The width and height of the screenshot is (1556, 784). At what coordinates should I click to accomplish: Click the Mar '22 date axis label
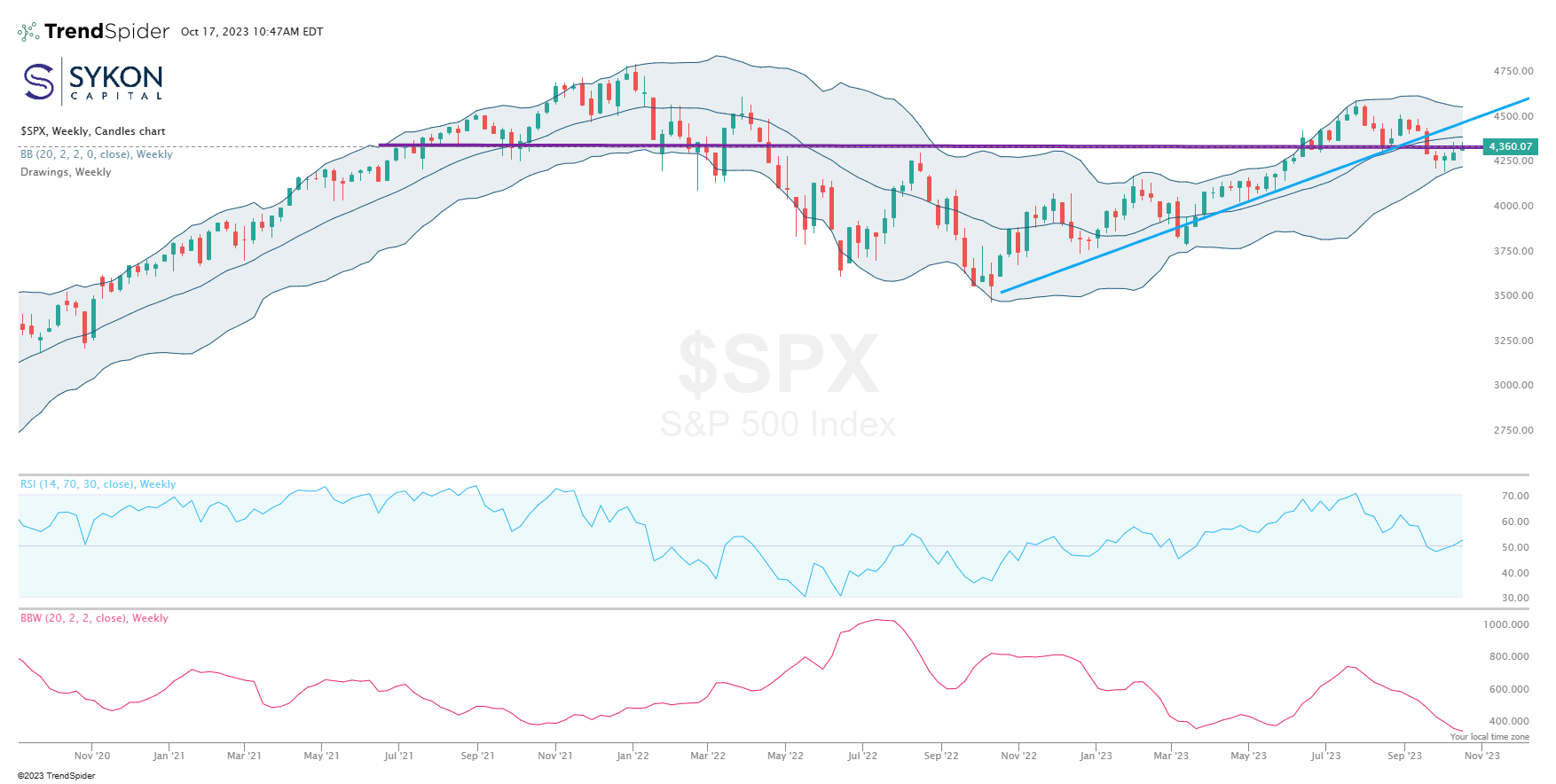(x=708, y=756)
